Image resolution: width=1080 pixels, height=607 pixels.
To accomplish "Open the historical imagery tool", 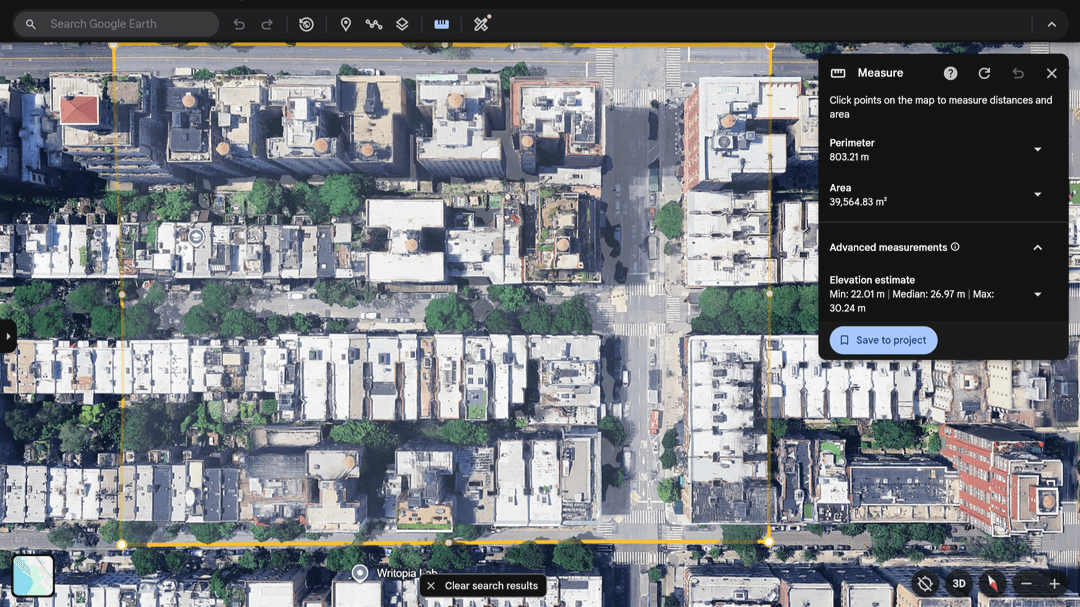I will pyautogui.click(x=307, y=24).
